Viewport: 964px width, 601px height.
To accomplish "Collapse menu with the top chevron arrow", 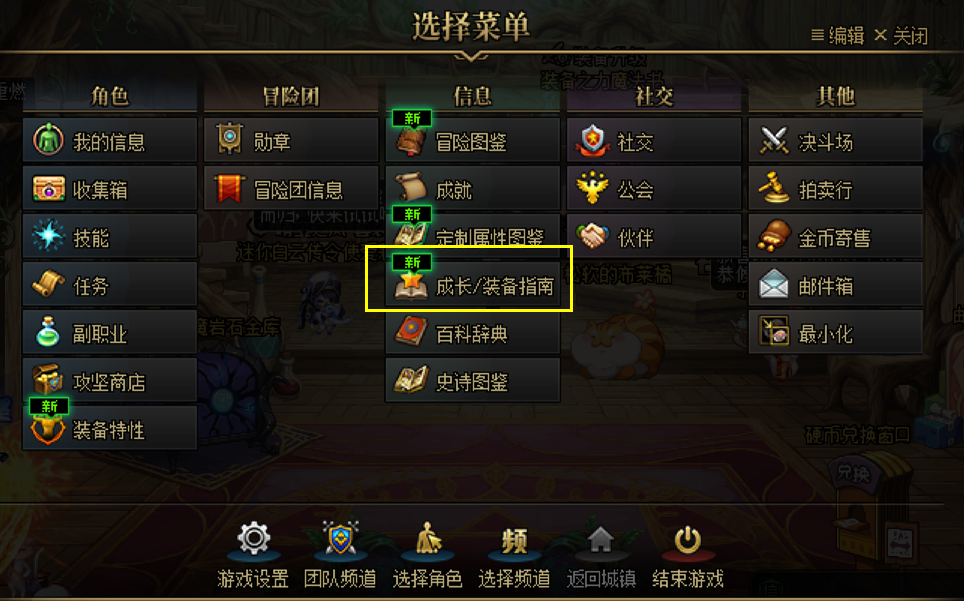I will pos(471,57).
